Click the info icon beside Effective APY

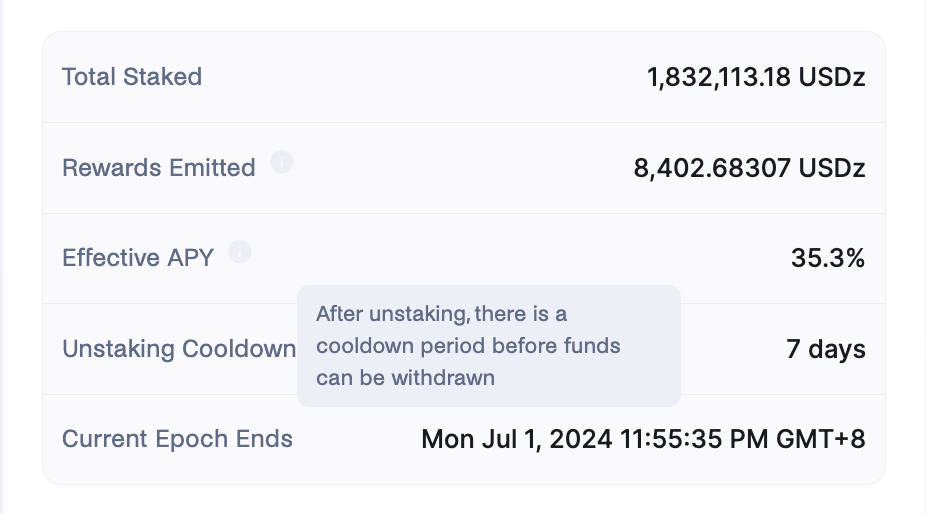click(x=239, y=252)
